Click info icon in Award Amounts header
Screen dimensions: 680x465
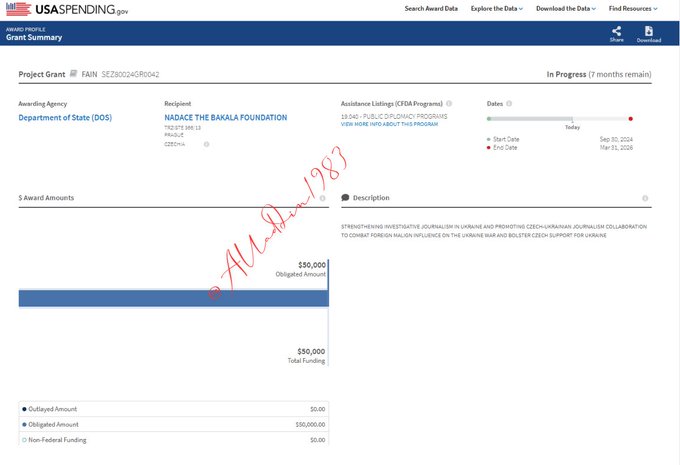click(x=323, y=198)
